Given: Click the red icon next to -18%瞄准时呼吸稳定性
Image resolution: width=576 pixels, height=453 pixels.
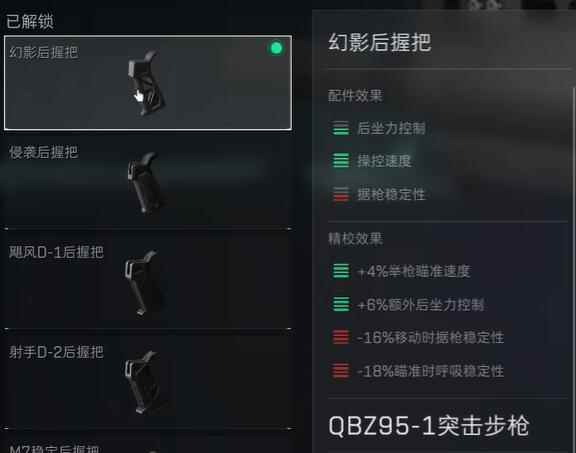Looking at the screenshot, I should (x=341, y=370).
